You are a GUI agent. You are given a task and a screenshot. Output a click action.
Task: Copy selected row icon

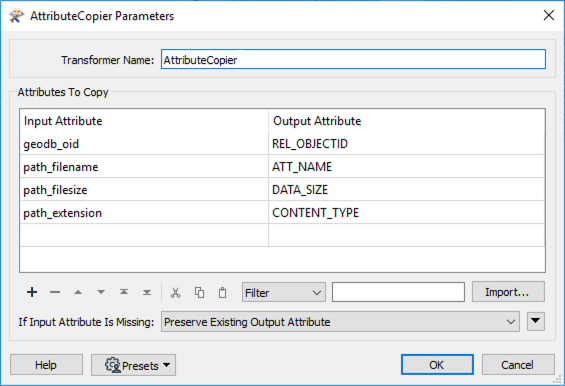199,292
